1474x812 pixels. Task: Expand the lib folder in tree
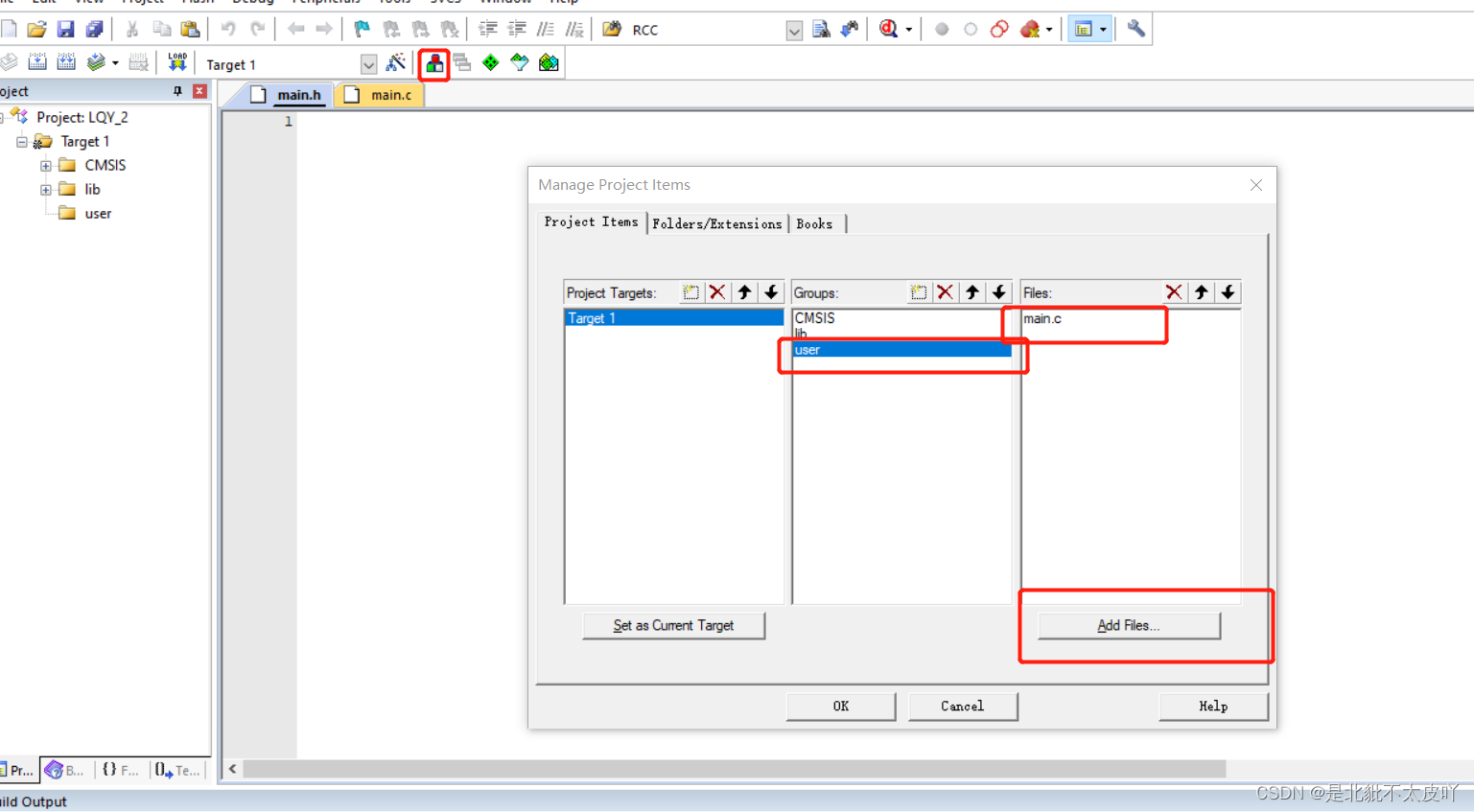(x=45, y=190)
